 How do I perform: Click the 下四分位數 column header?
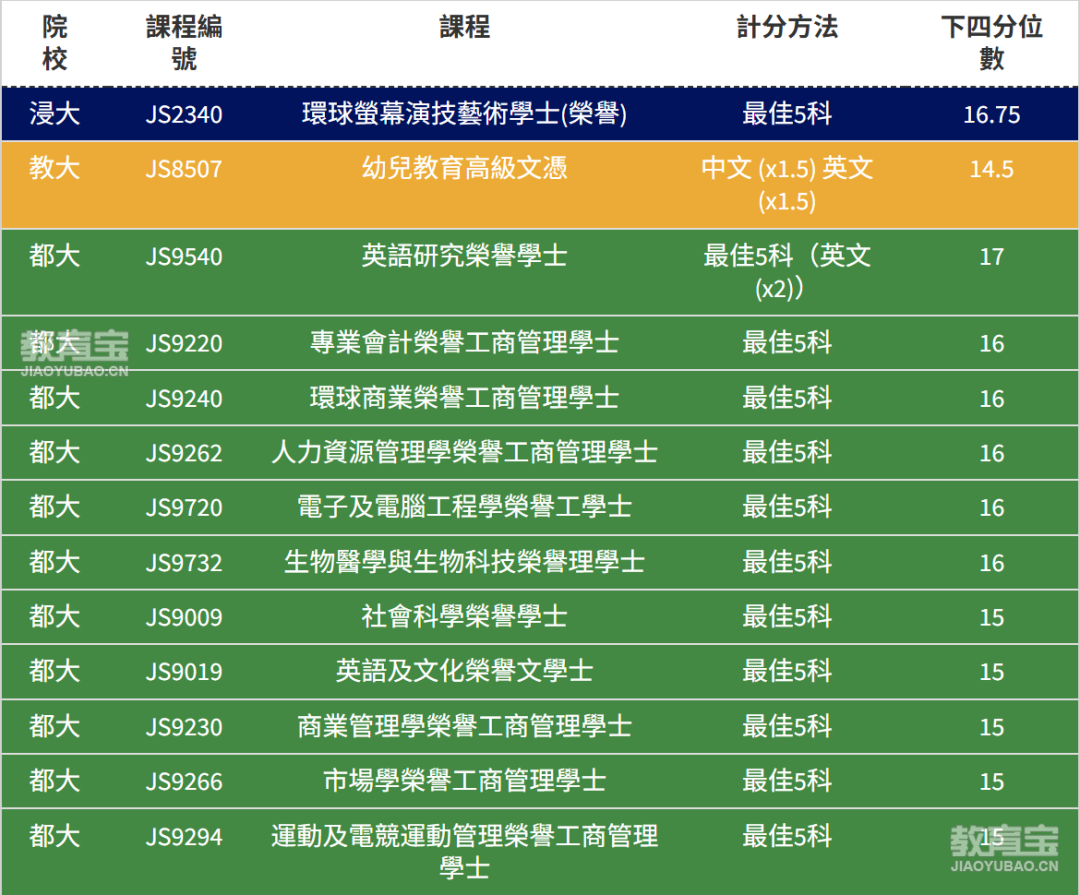click(991, 43)
